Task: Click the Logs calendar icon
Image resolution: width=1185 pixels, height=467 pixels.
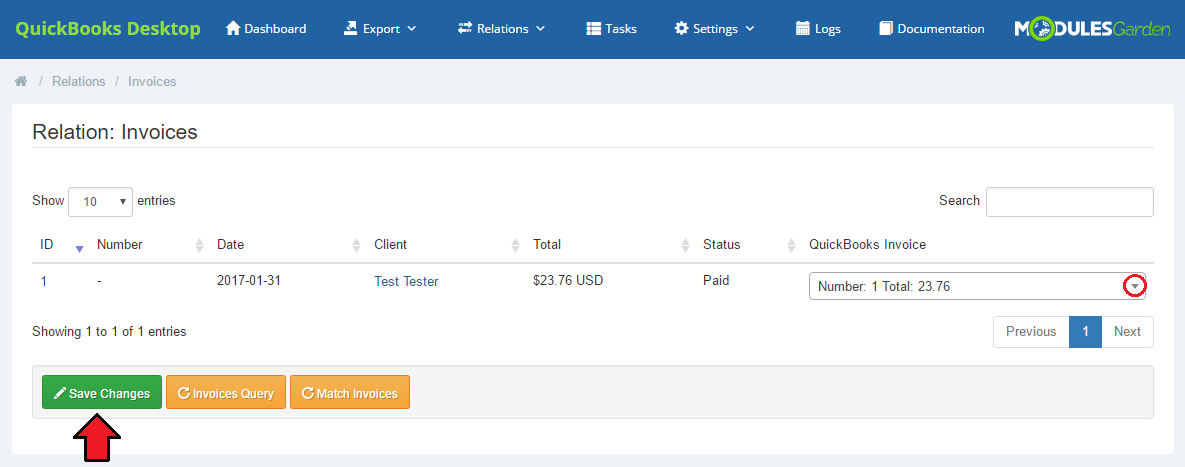Action: 803,29
